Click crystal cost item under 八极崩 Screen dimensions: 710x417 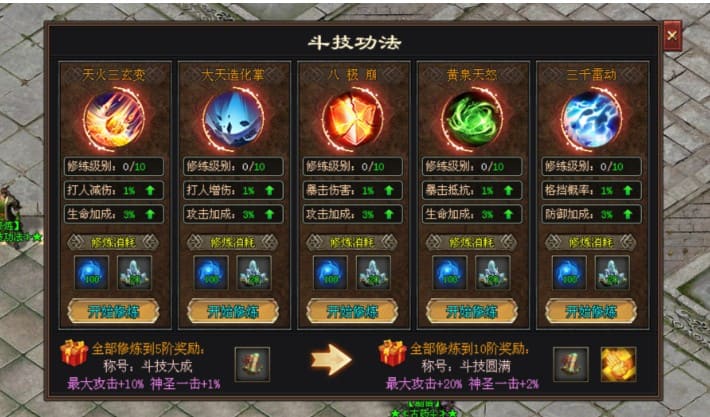click(x=373, y=273)
